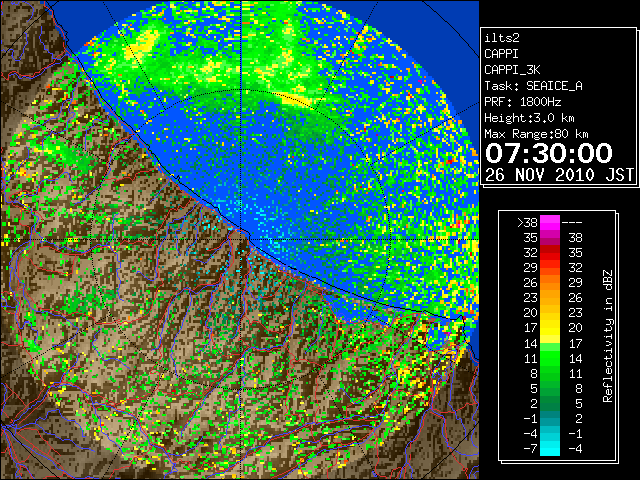Image resolution: width=640 pixels, height=480 pixels.
Task: Pick the magenta swatch of the color bar
Action: coord(550,222)
